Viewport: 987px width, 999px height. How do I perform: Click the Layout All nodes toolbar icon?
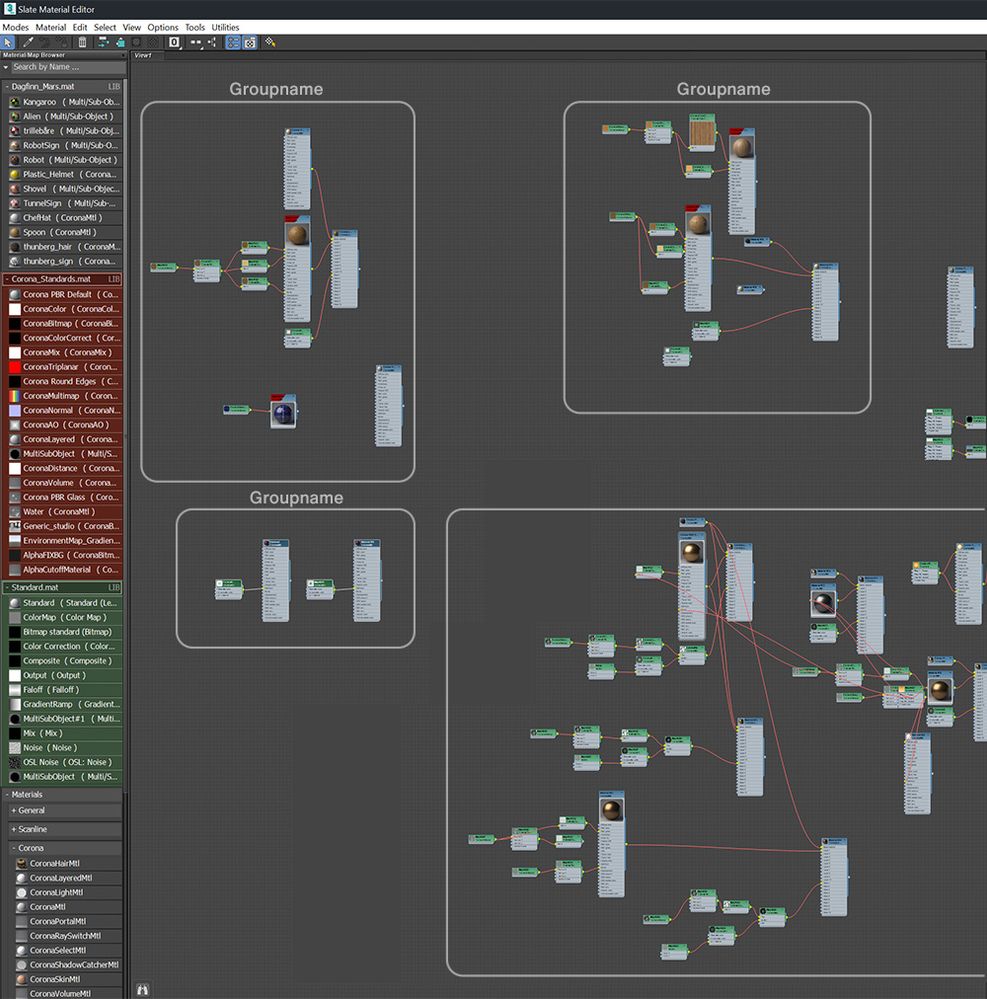point(195,42)
